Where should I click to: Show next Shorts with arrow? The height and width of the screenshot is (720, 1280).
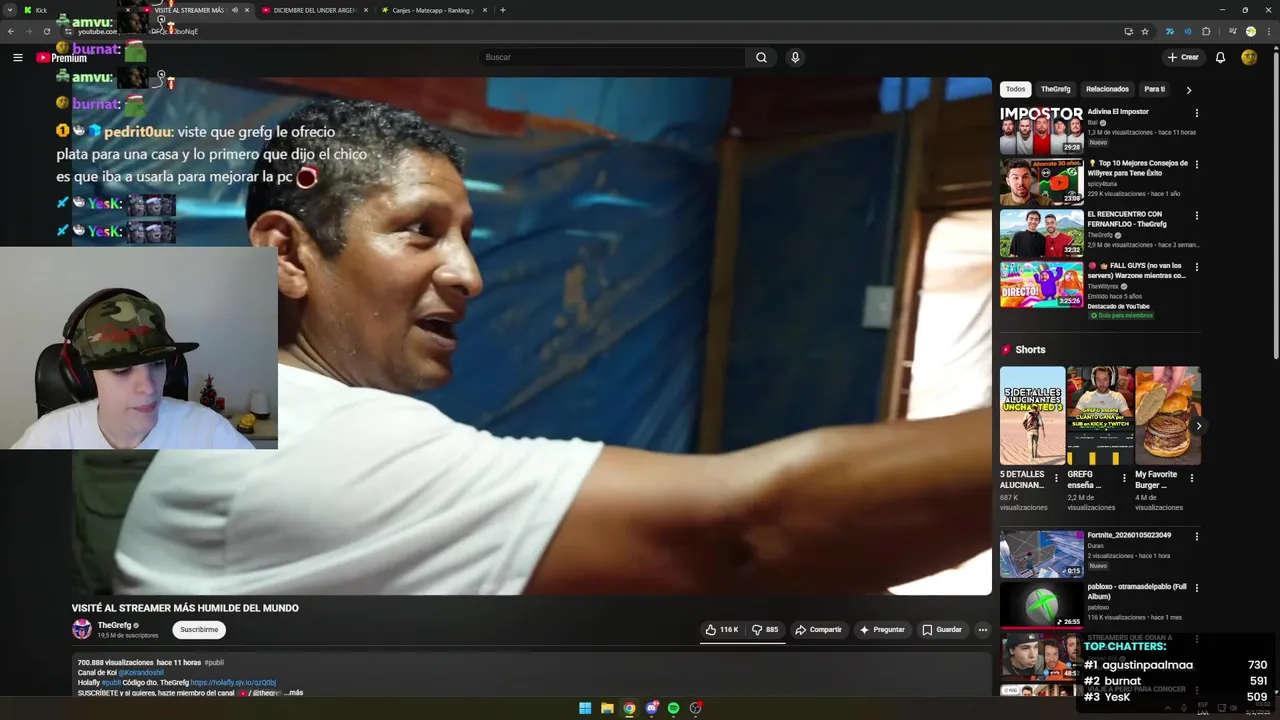coord(1198,426)
